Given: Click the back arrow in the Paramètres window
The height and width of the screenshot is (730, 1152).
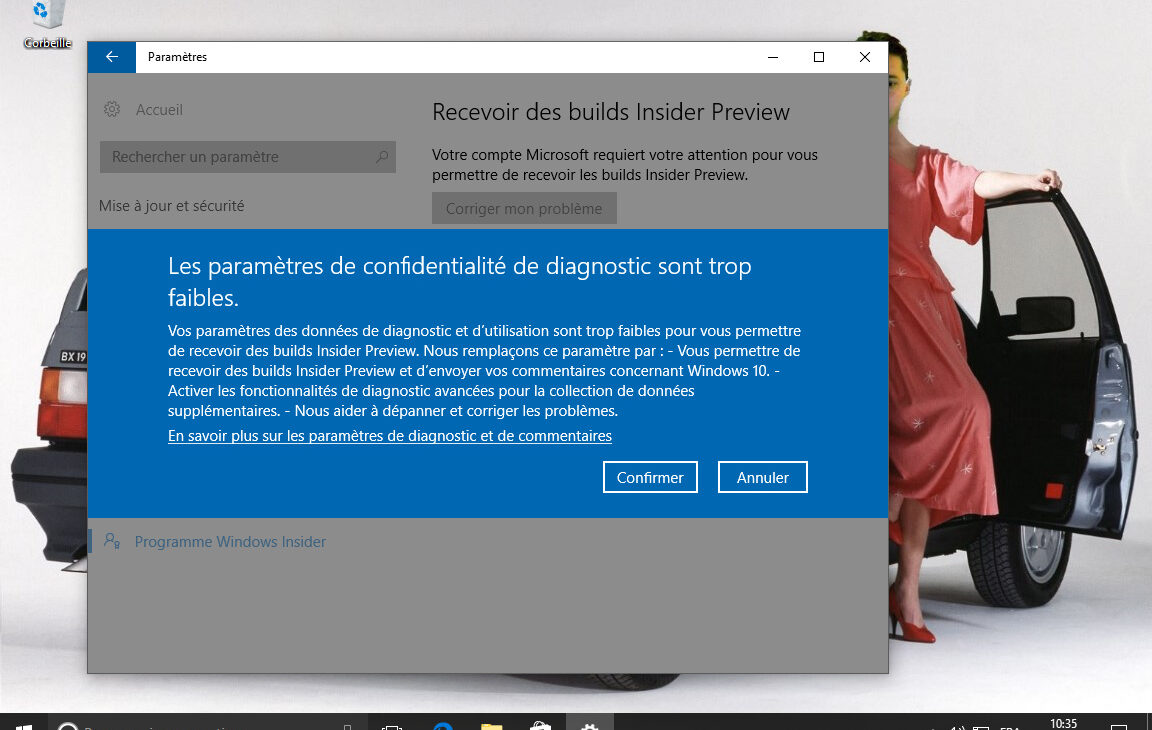Looking at the screenshot, I should tap(111, 57).
